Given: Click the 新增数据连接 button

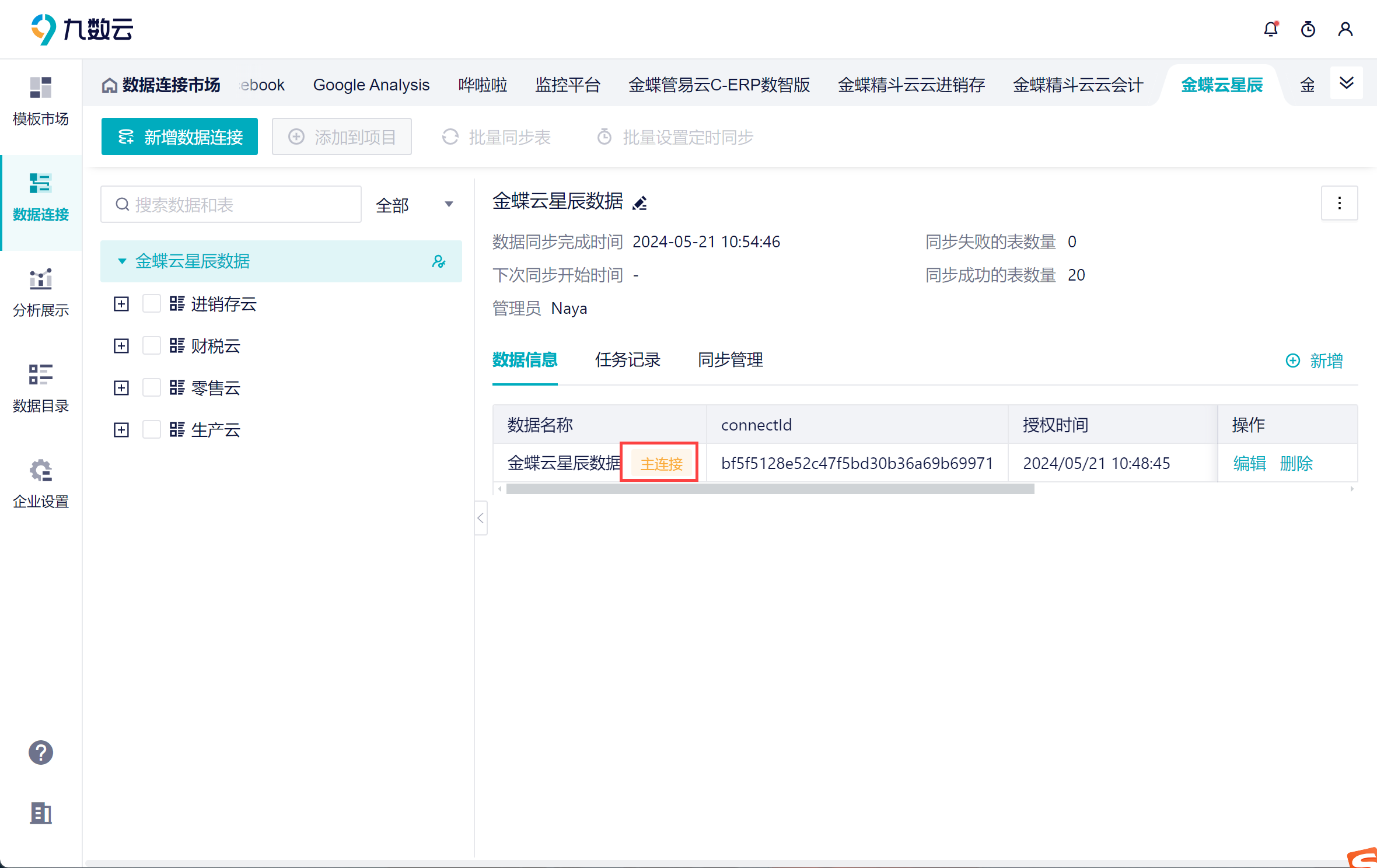Looking at the screenshot, I should pyautogui.click(x=180, y=137).
